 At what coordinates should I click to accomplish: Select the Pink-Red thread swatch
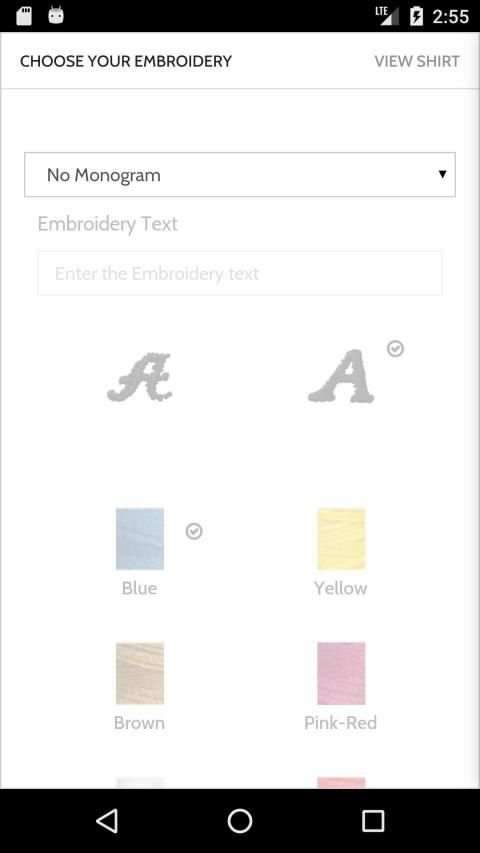(341, 673)
